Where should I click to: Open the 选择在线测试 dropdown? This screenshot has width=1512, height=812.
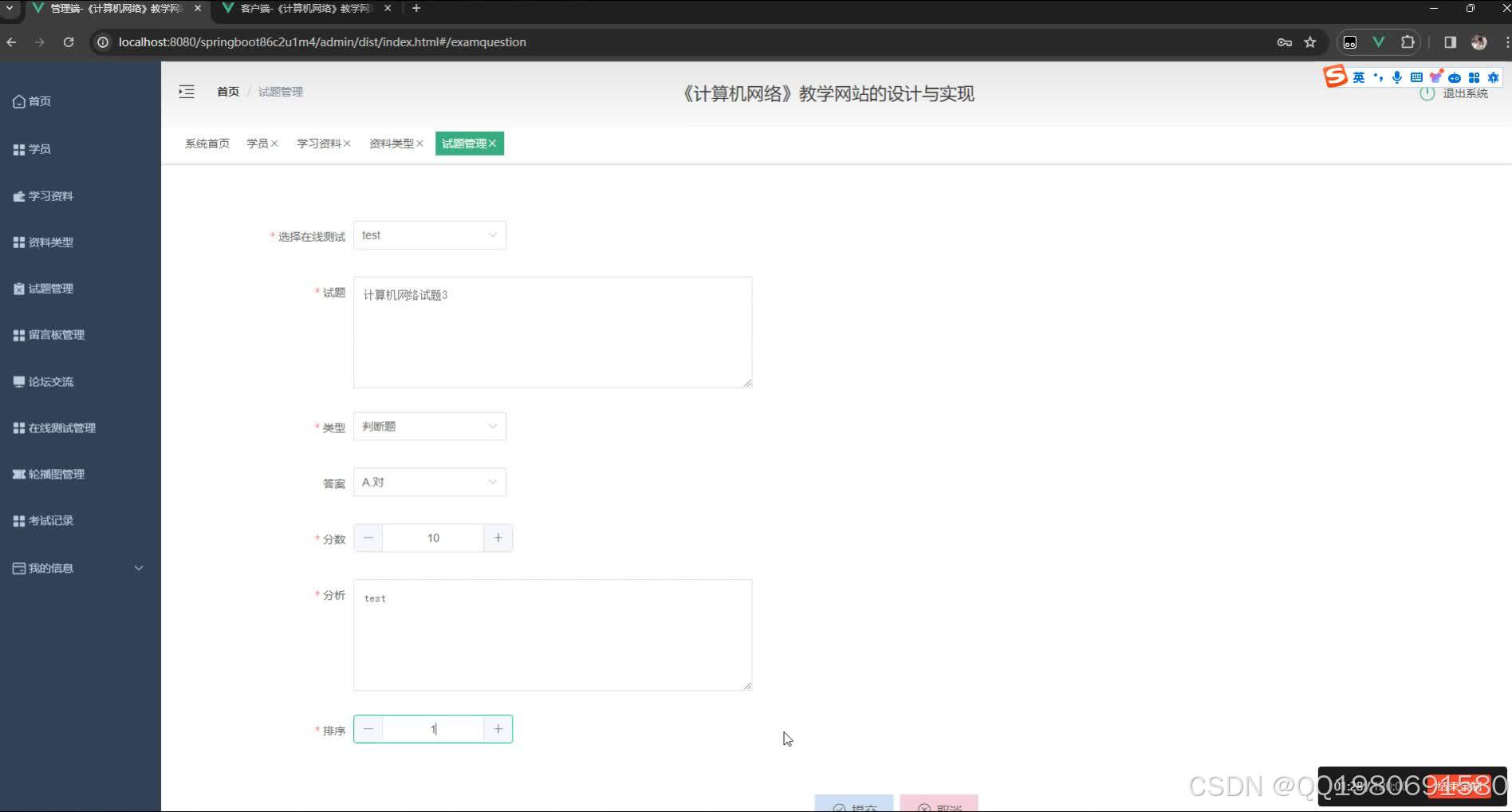coord(430,235)
